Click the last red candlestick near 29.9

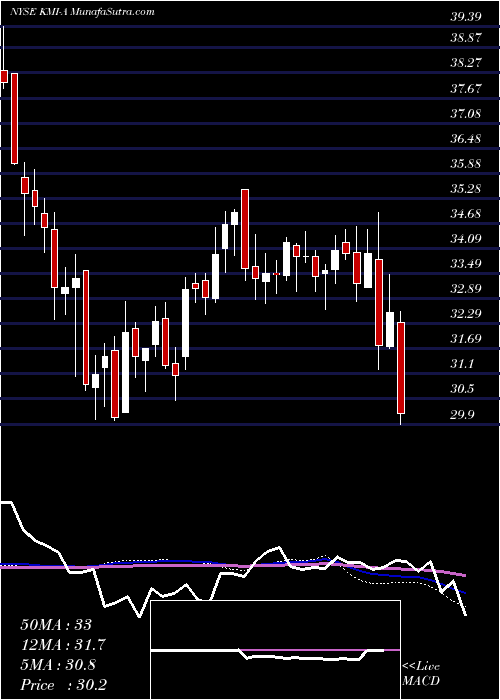point(401,368)
